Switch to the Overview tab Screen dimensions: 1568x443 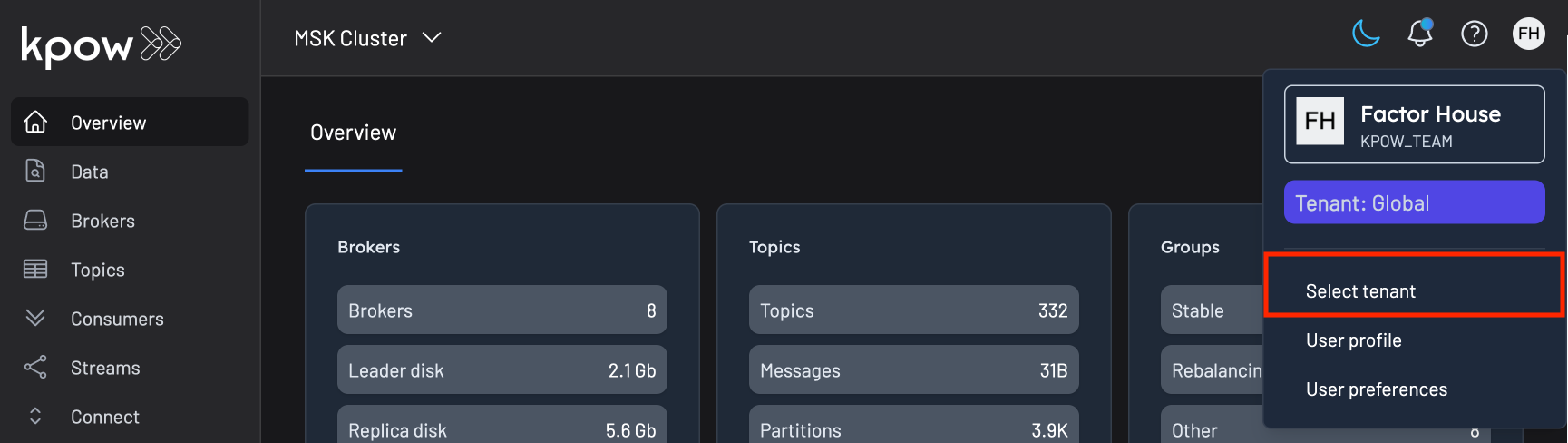point(353,133)
